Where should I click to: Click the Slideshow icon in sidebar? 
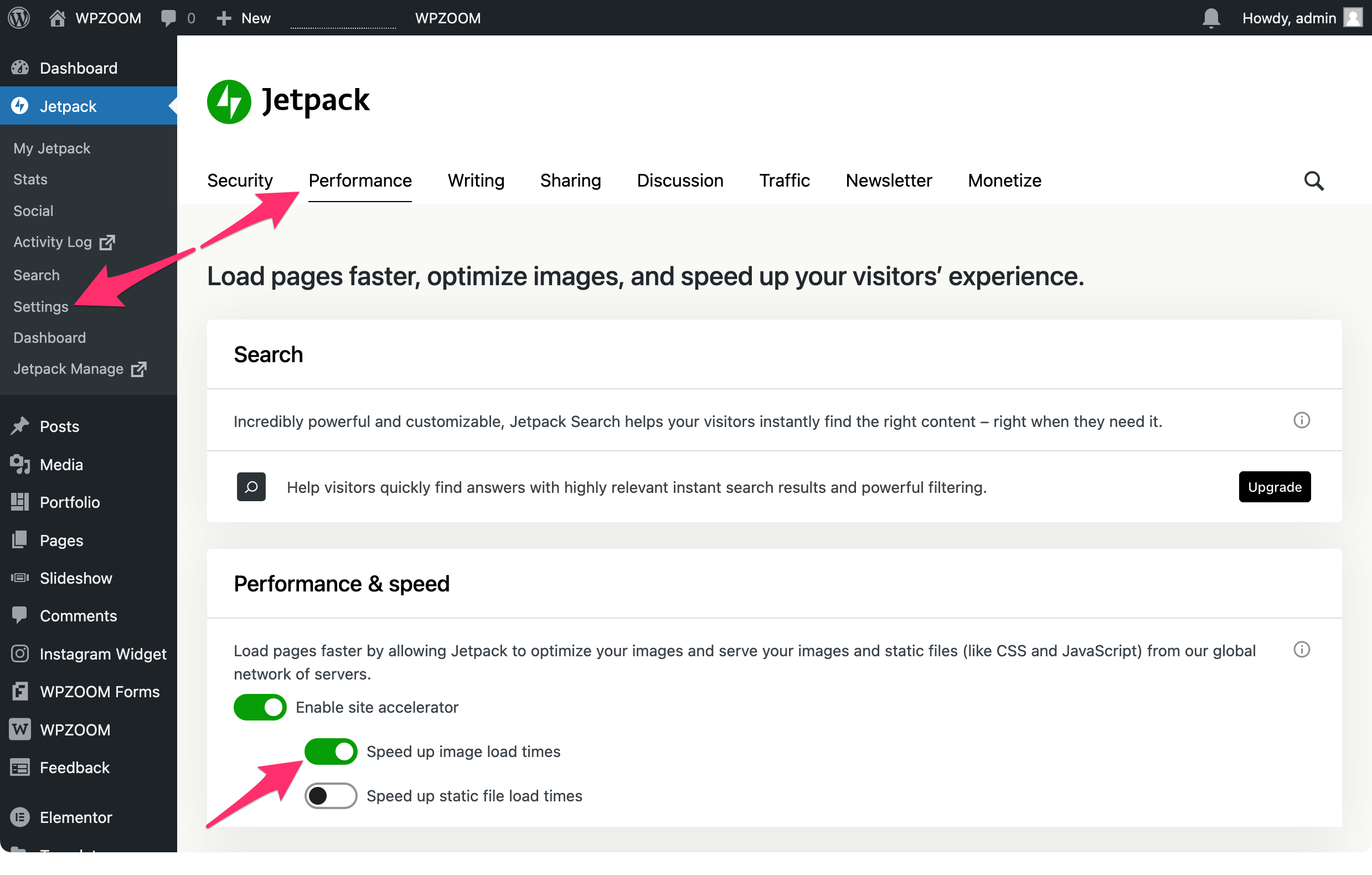click(x=20, y=578)
